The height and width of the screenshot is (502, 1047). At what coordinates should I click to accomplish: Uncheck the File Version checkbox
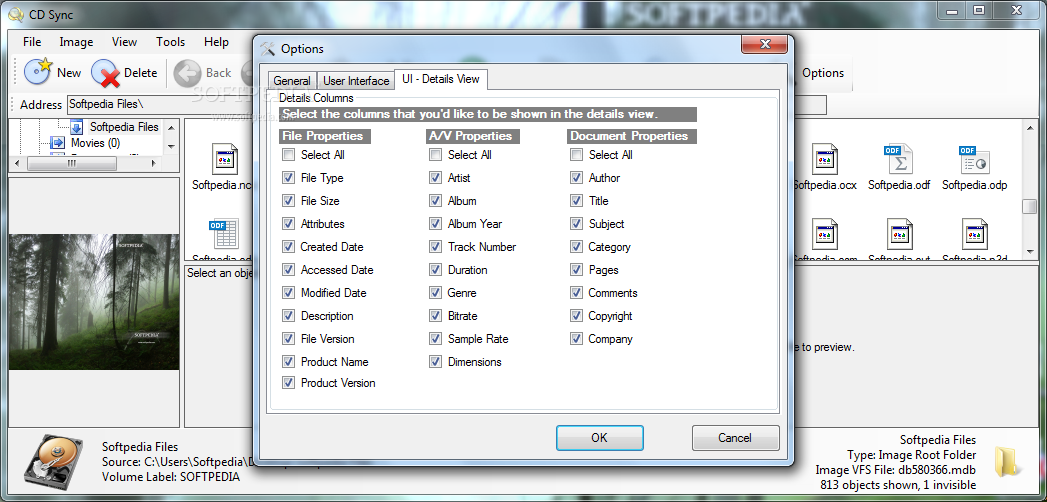[x=288, y=339]
